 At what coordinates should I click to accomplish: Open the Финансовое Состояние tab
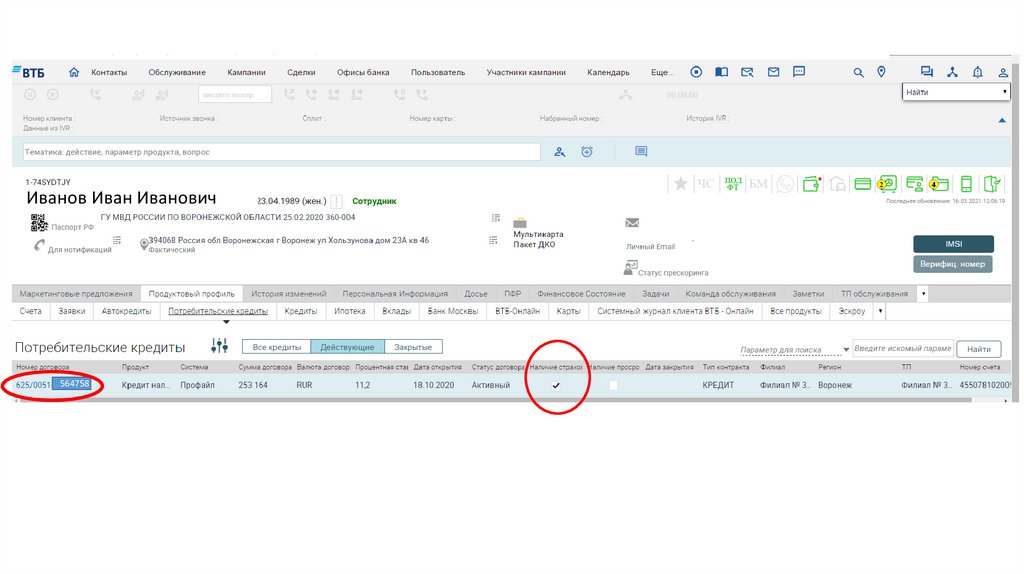(x=581, y=294)
